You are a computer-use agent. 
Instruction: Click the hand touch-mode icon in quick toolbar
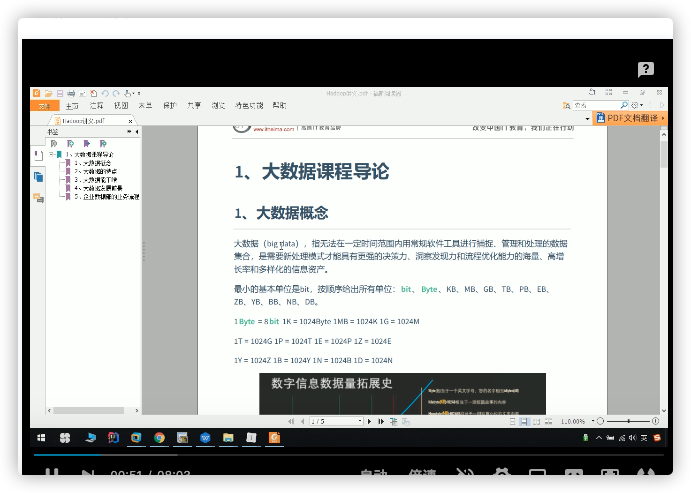[128, 93]
